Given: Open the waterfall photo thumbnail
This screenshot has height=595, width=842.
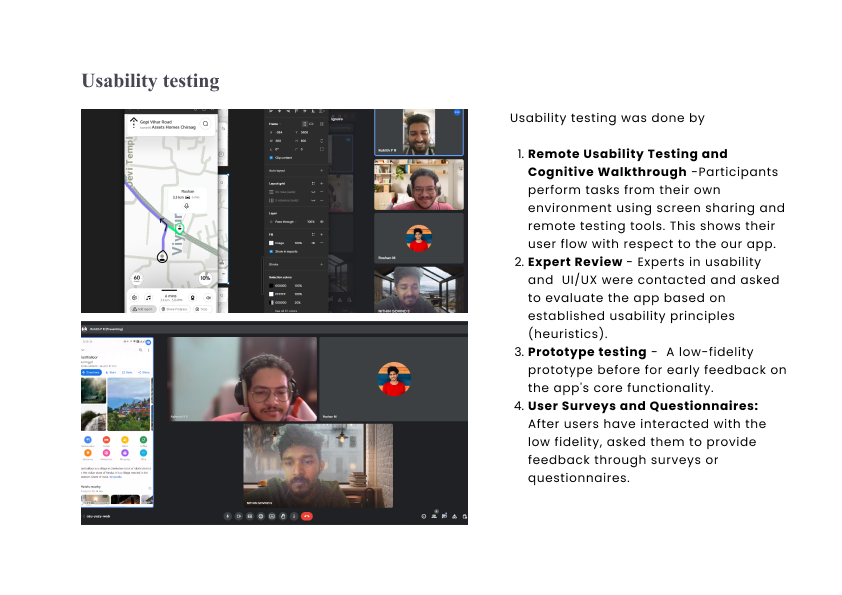Looking at the screenshot, I should (x=93, y=418).
